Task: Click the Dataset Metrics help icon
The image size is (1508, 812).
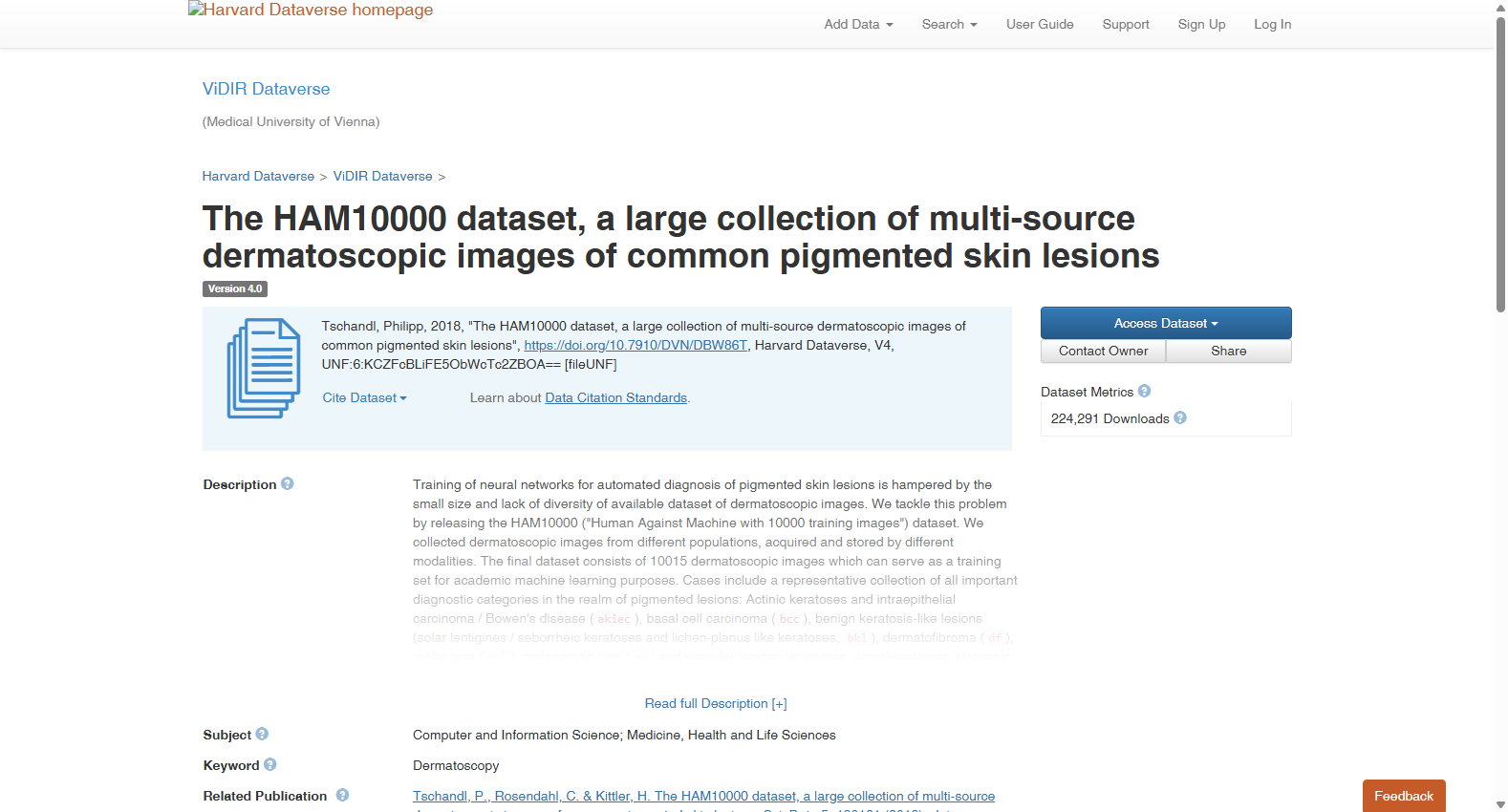Action: 1144,392
